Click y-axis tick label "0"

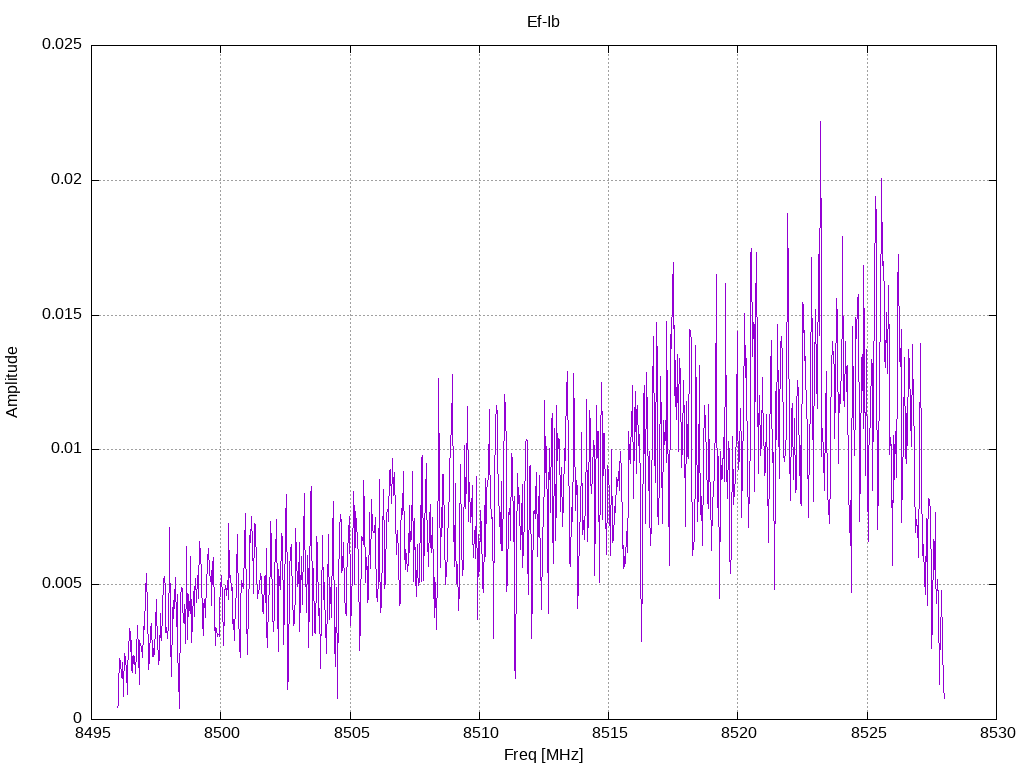[78, 718]
